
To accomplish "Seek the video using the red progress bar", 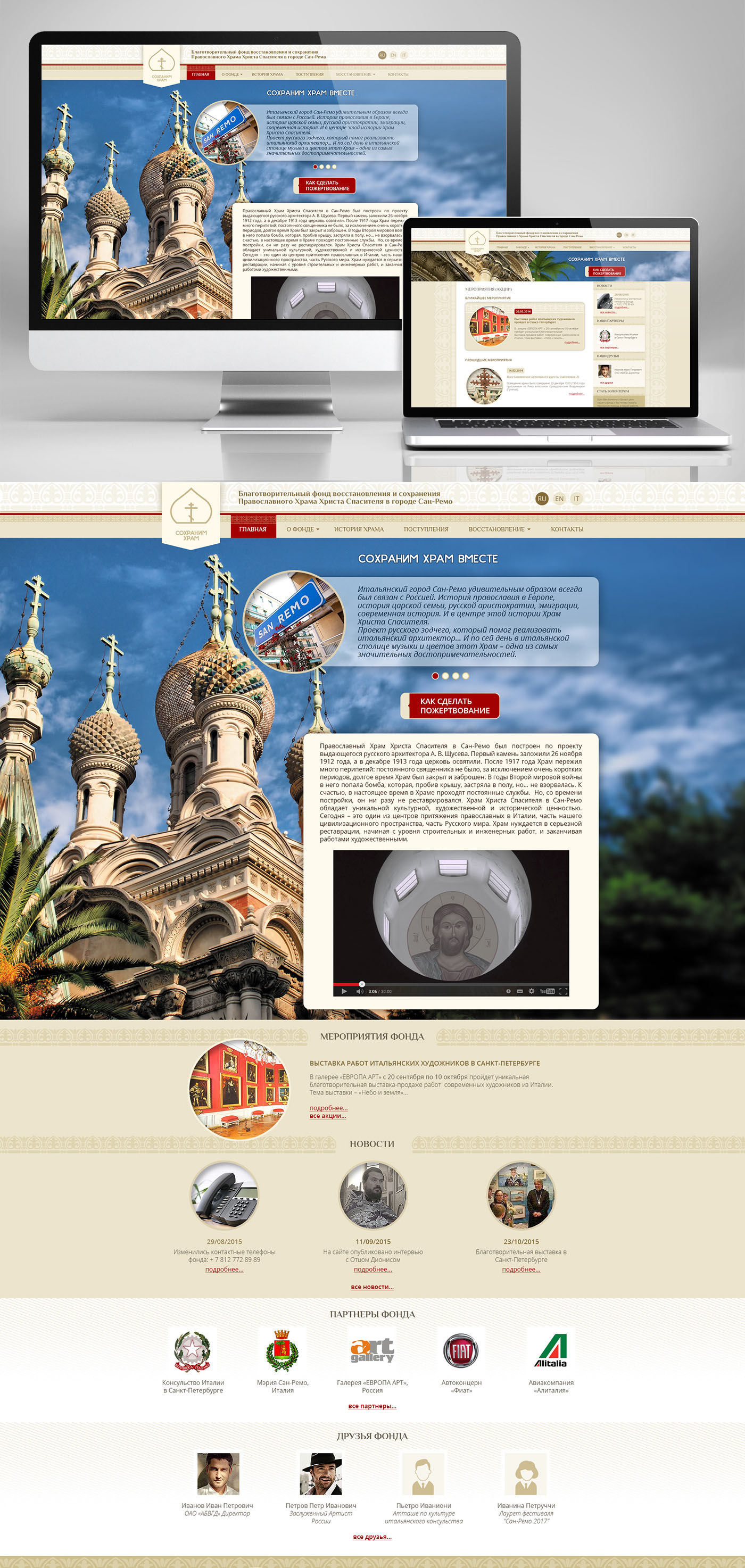I will (451, 984).
